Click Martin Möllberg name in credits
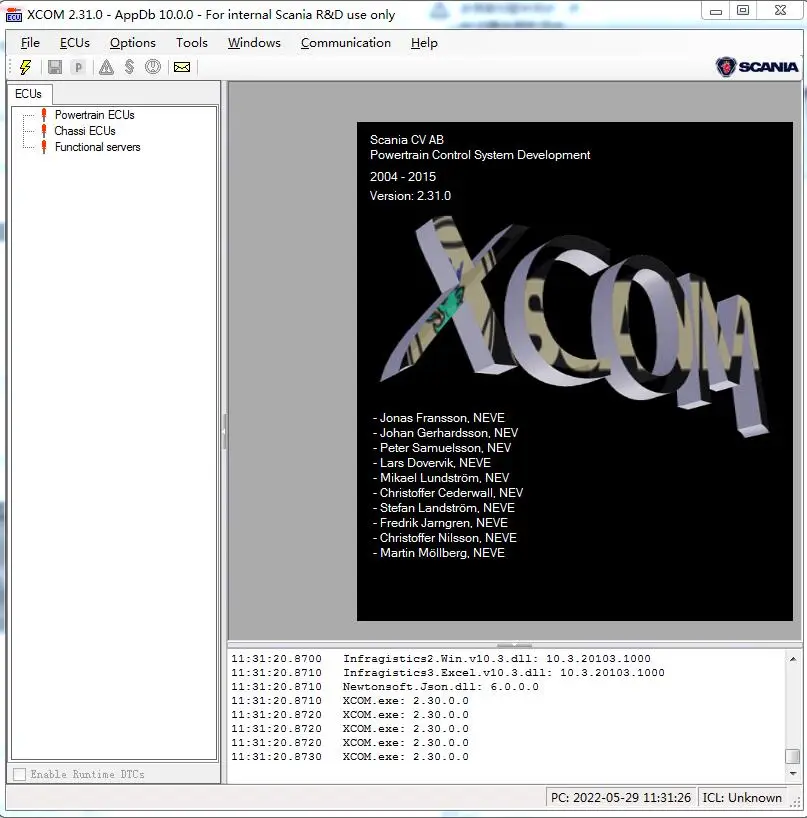This screenshot has height=818, width=807. 424,553
